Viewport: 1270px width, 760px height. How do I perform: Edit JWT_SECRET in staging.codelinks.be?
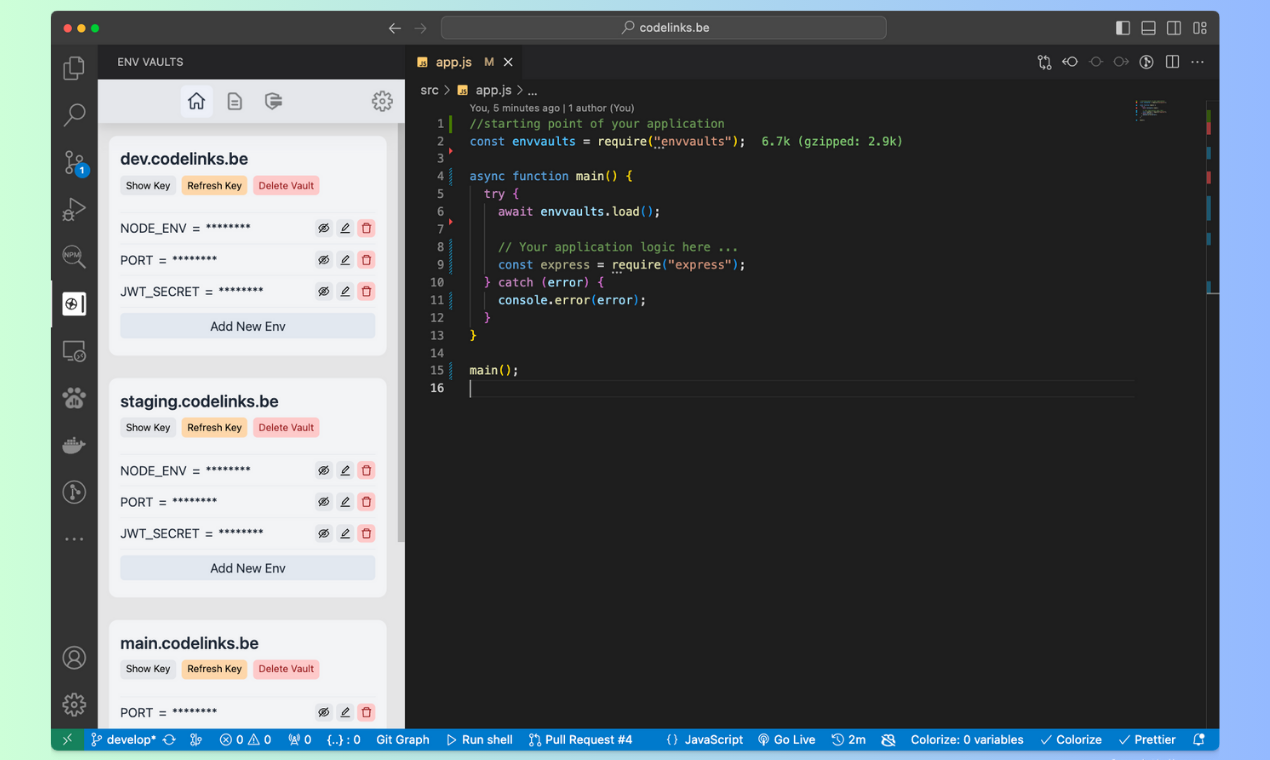coord(345,533)
